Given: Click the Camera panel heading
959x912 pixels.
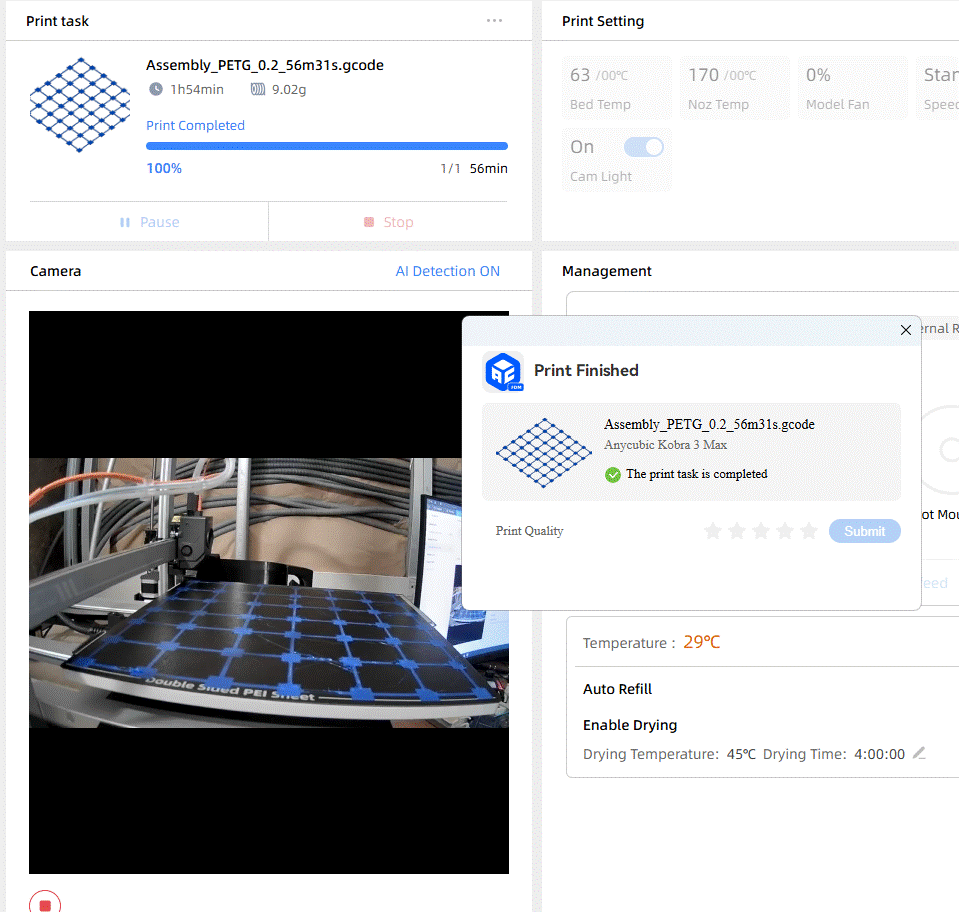Looking at the screenshot, I should coord(56,271).
